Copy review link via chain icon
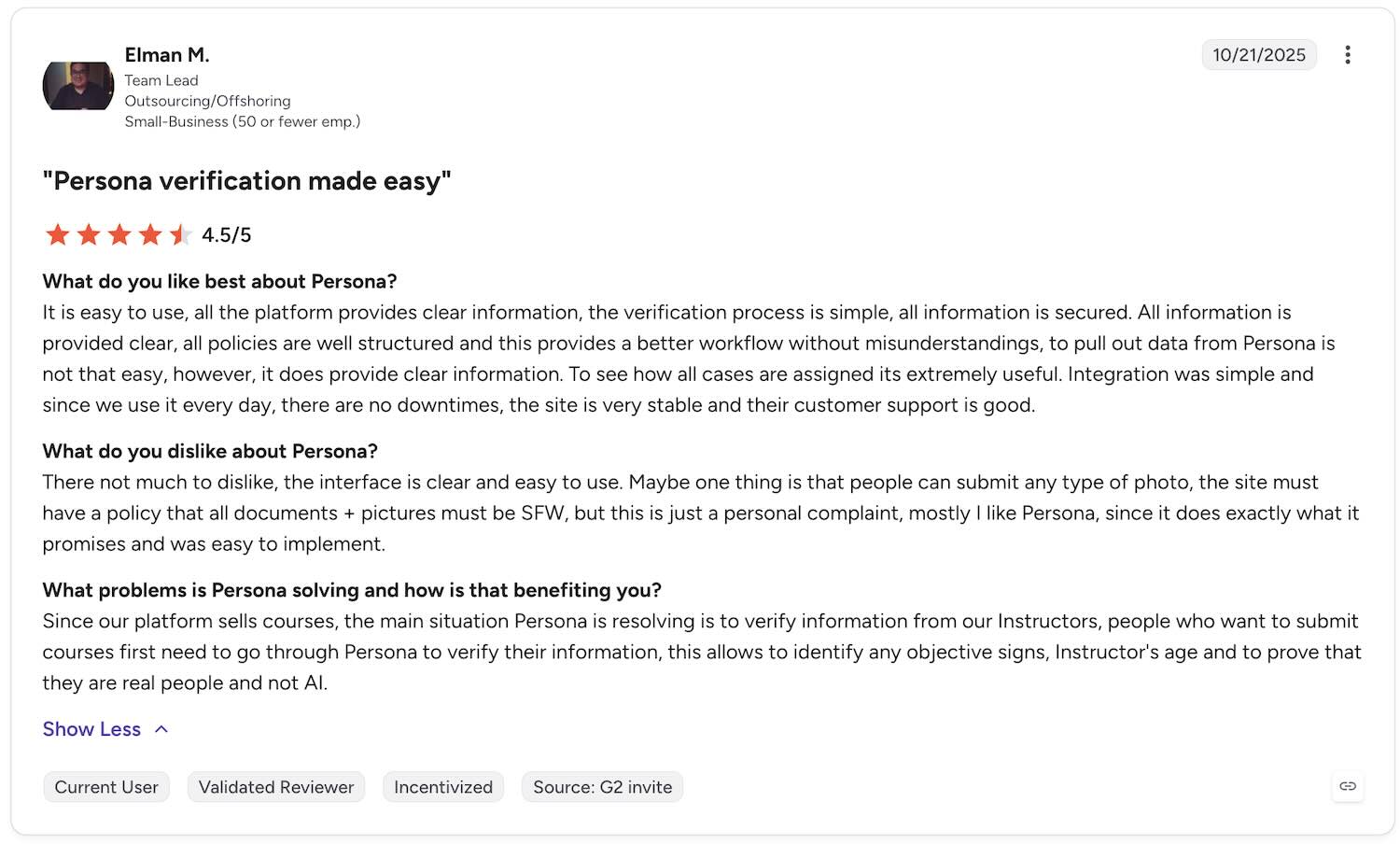This screenshot has width=1400, height=844. 1347,786
